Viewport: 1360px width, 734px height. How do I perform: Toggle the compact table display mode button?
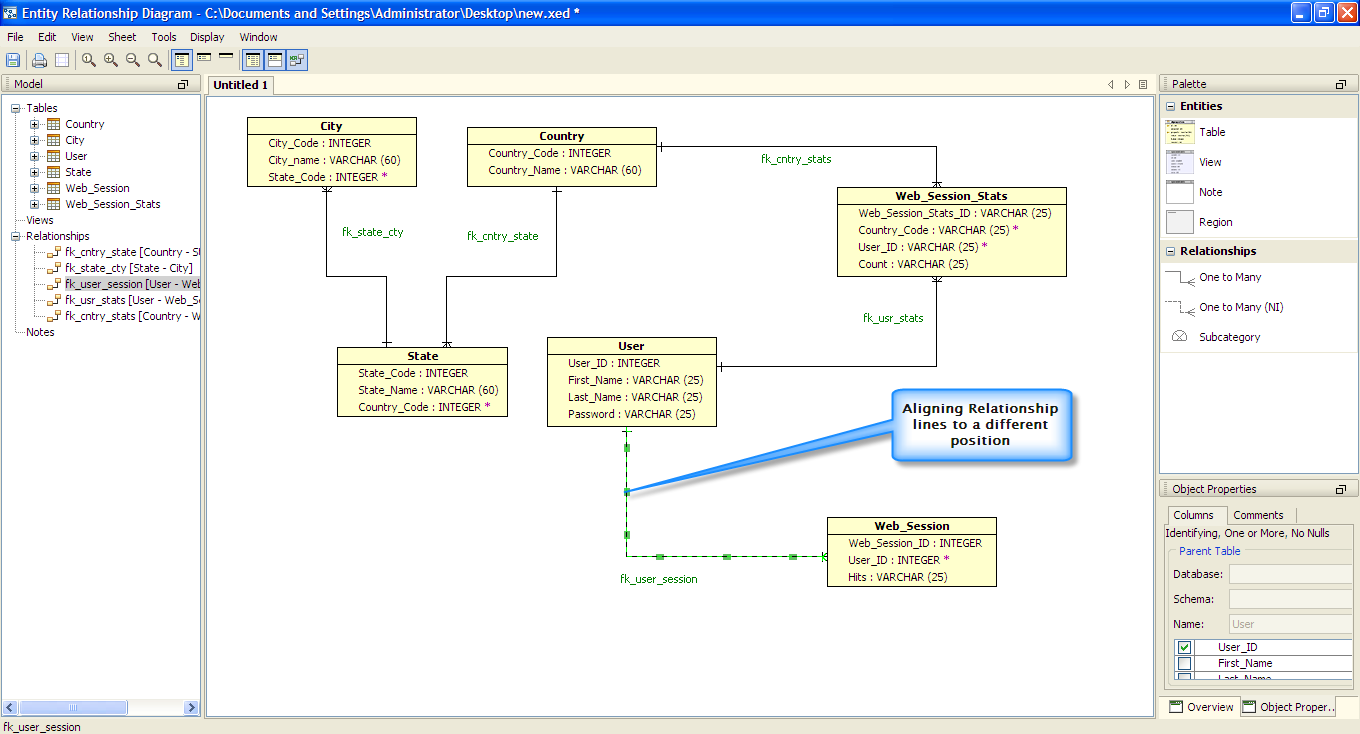(x=204, y=58)
